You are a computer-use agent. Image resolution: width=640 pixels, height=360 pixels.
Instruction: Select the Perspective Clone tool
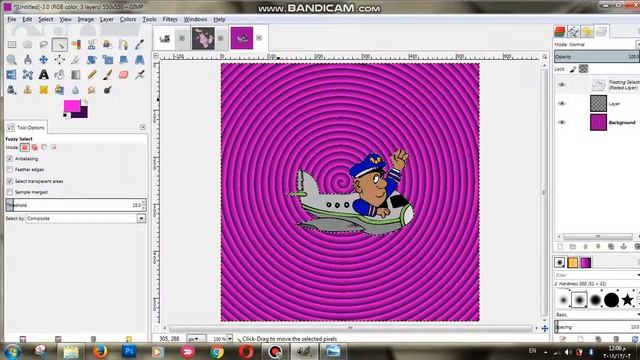[x=60, y=90]
